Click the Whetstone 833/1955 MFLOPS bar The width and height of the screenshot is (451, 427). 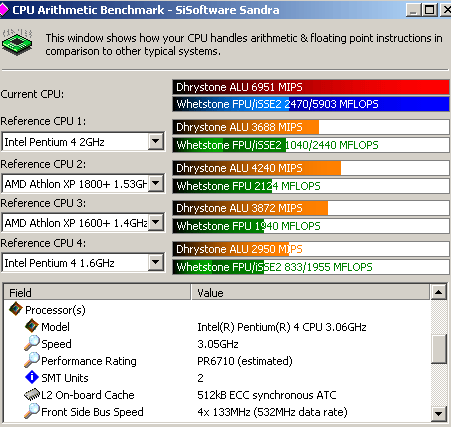tap(311, 267)
